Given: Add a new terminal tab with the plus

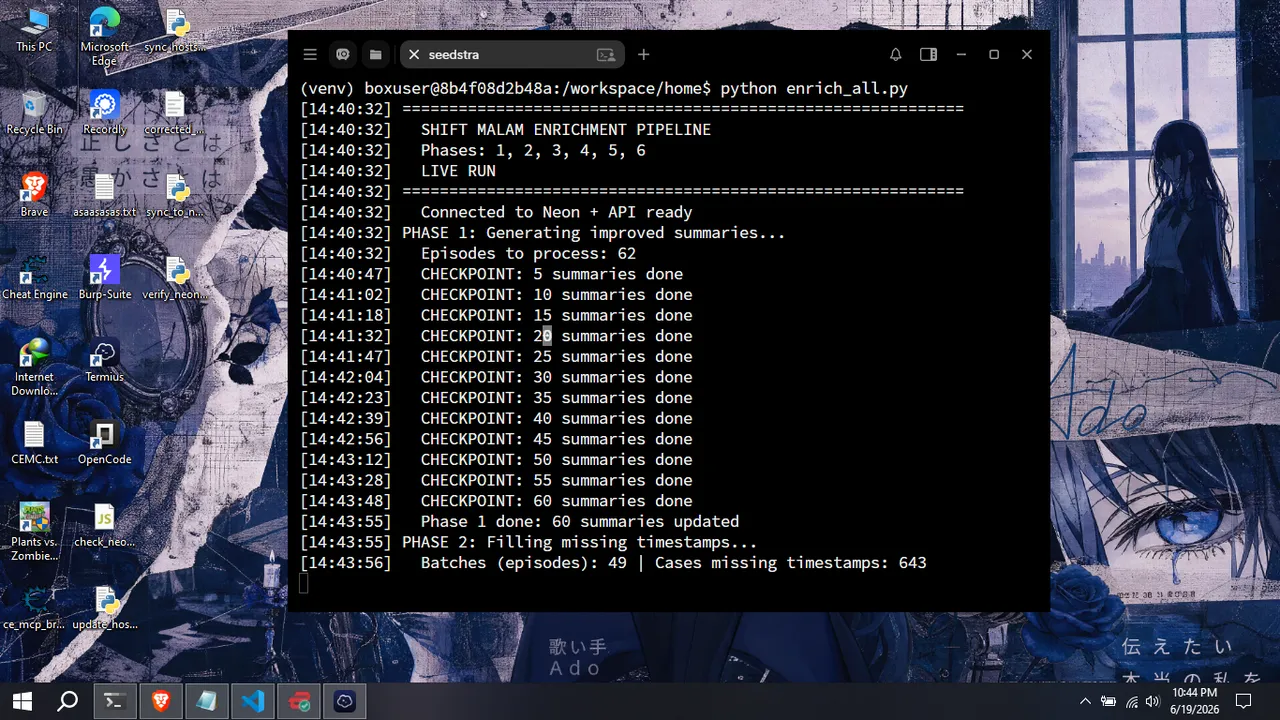Looking at the screenshot, I should (644, 54).
